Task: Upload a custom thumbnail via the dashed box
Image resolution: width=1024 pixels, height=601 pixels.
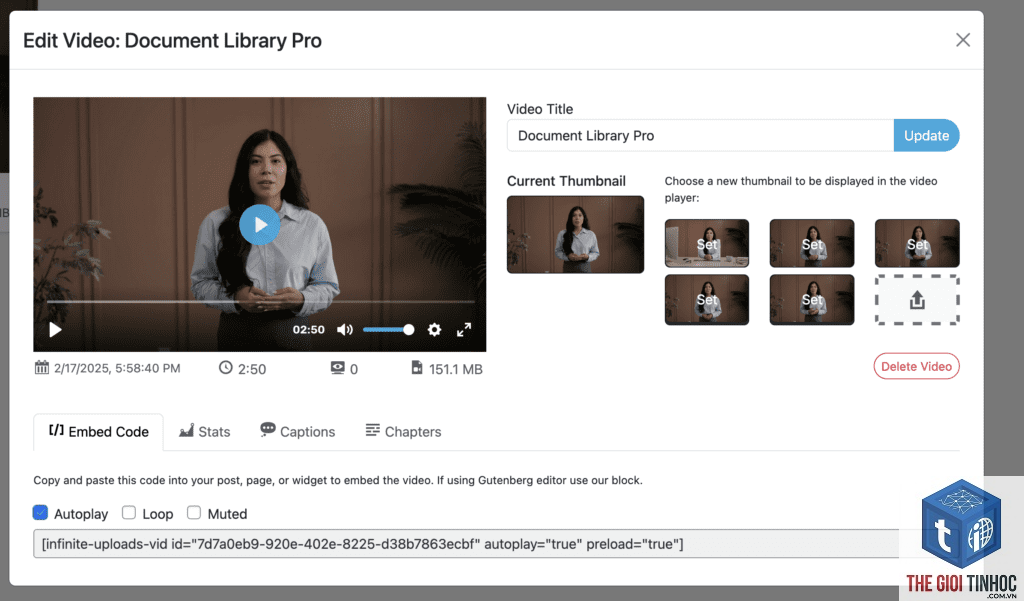Action: pos(917,300)
